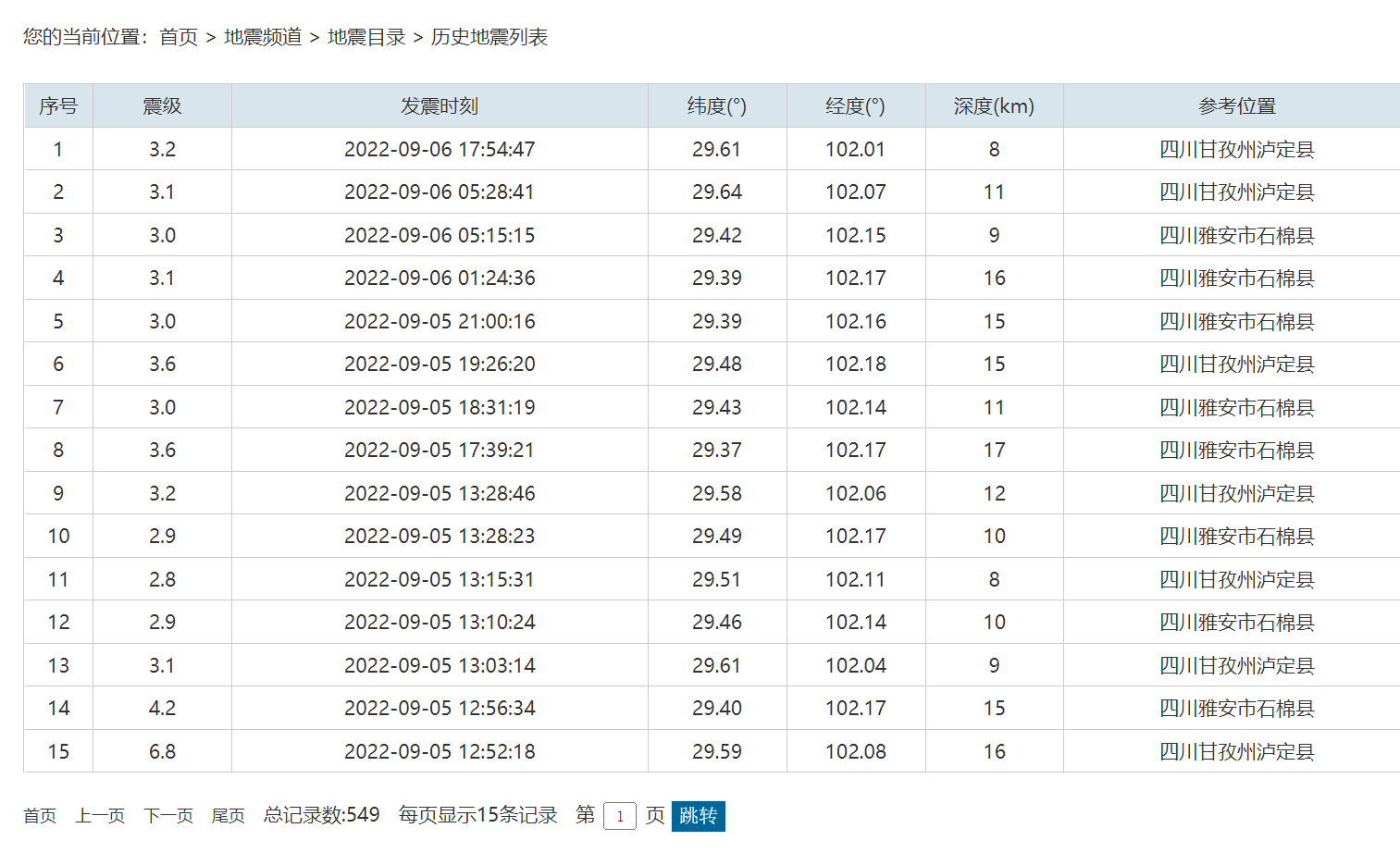This screenshot has height=853, width=1400.
Task: Click 首页 in the pagination bar
Action: [x=40, y=815]
